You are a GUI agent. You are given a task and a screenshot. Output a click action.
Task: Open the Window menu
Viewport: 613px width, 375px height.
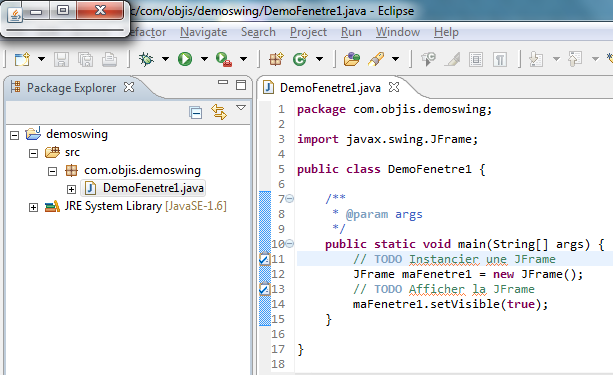398,32
